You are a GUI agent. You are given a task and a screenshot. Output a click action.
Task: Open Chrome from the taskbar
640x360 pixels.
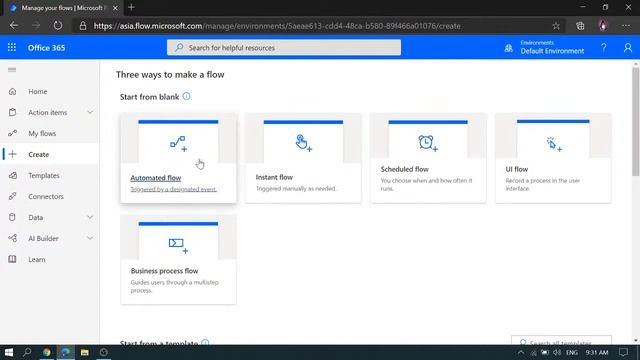coord(47,352)
